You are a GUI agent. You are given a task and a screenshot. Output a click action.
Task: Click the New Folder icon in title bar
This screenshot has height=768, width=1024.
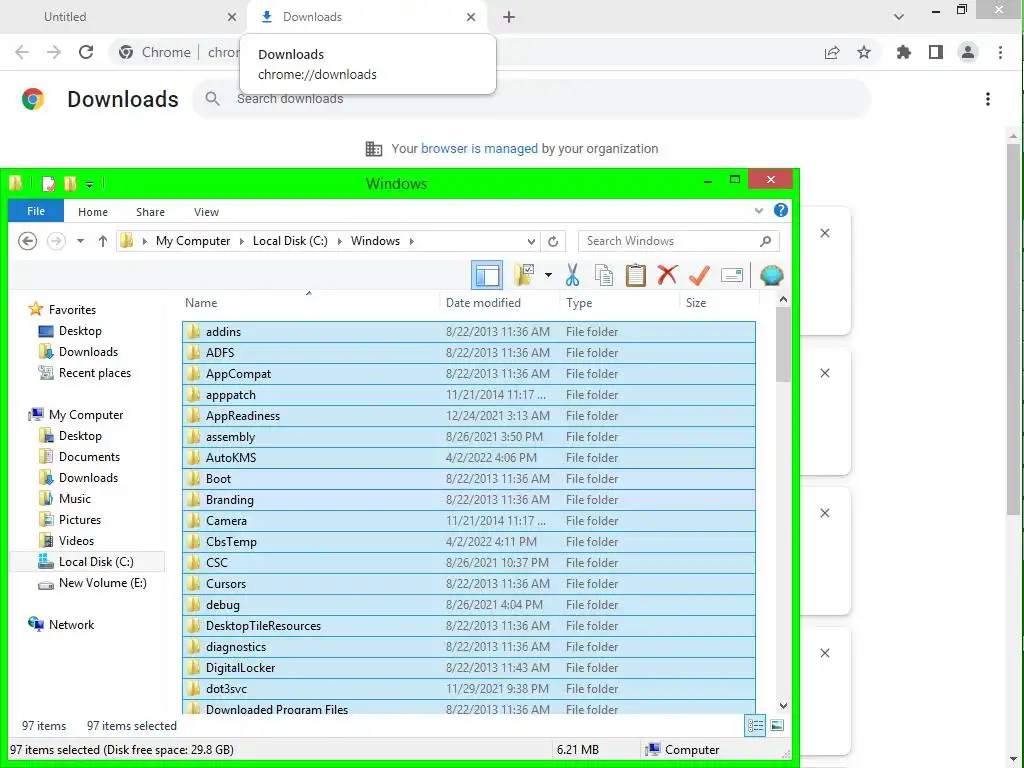coord(71,184)
